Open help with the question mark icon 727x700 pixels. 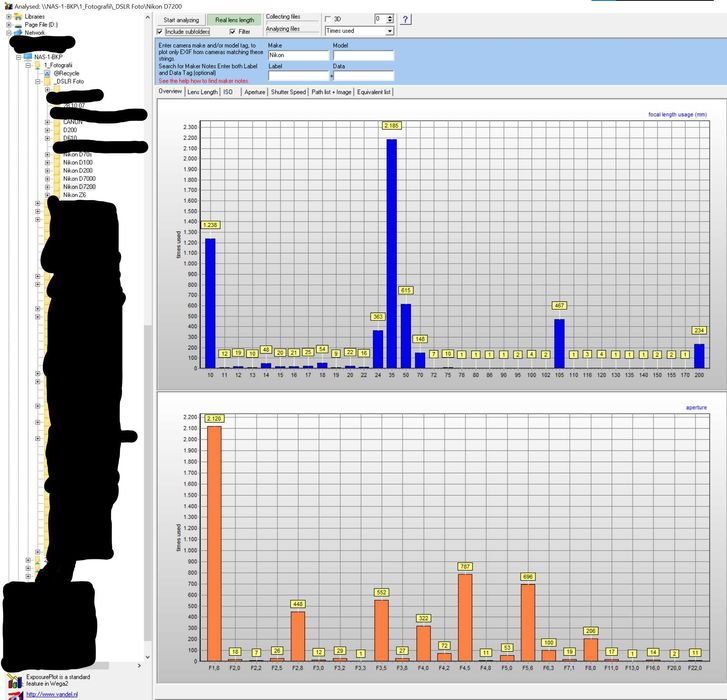(x=405, y=19)
